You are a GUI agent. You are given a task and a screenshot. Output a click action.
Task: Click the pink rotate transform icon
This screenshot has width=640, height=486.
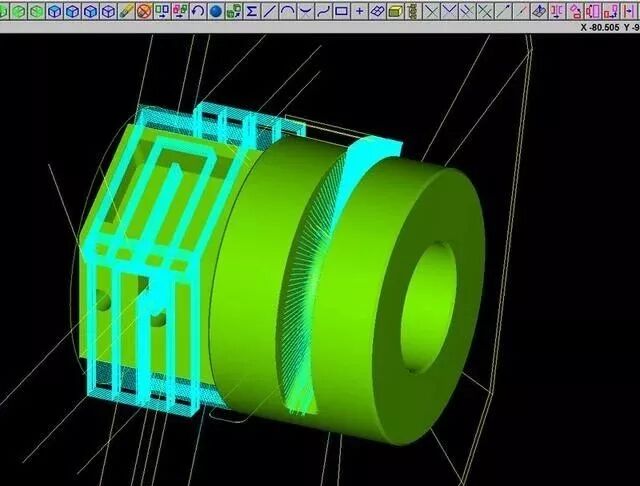(574, 11)
